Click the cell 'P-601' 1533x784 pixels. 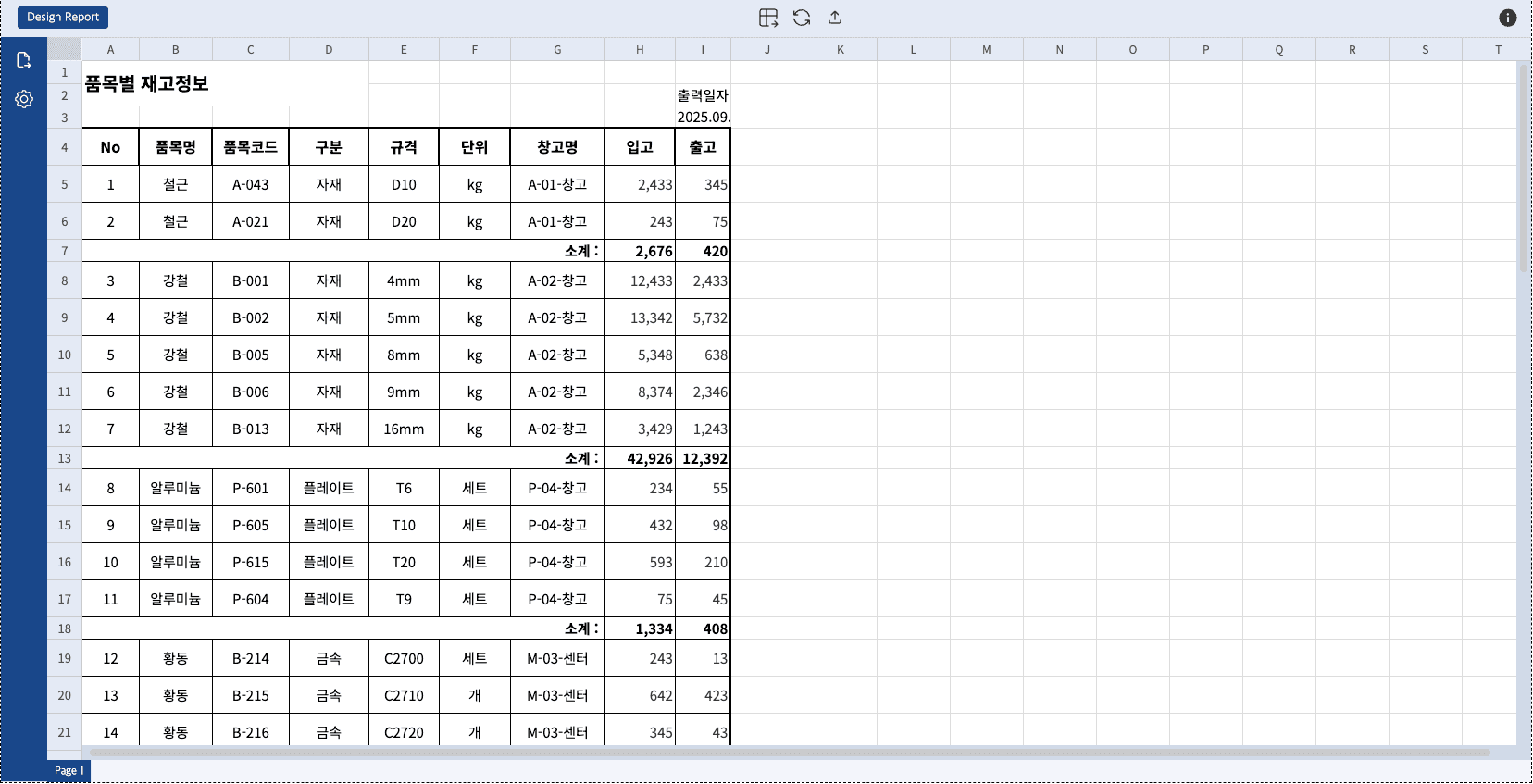pyautogui.click(x=251, y=488)
